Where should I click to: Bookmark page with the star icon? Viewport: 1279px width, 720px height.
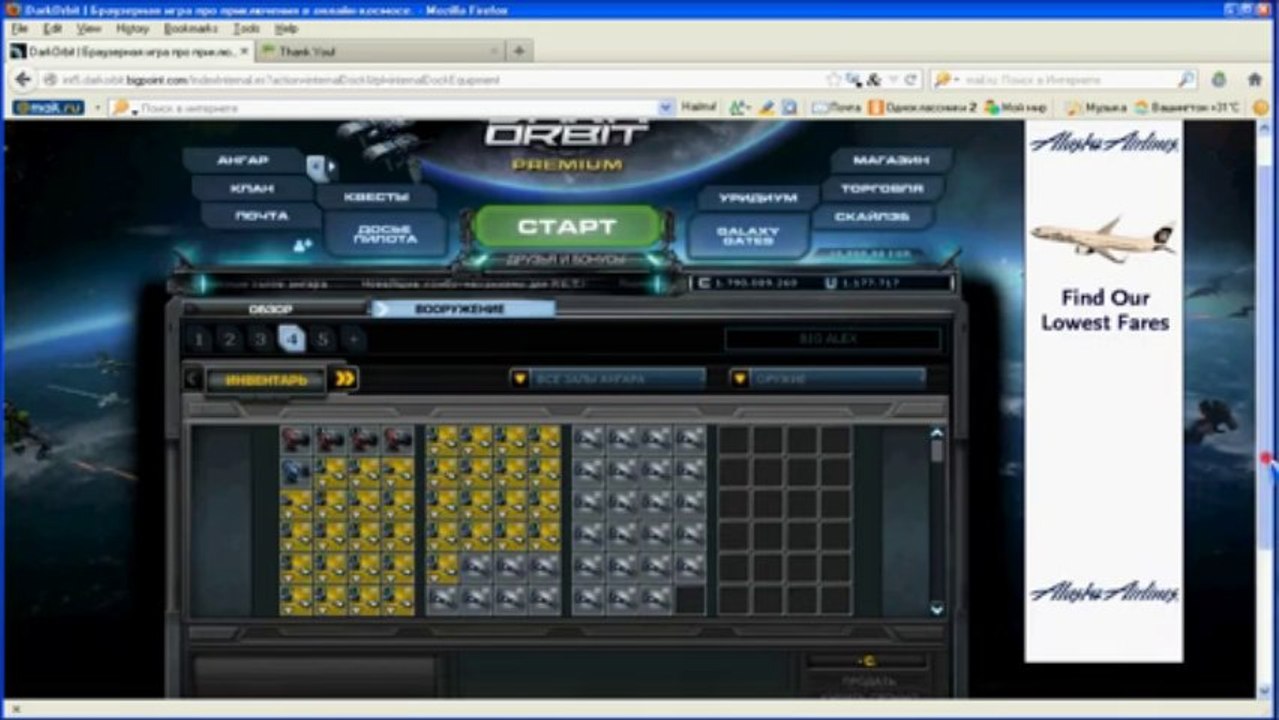[833, 79]
